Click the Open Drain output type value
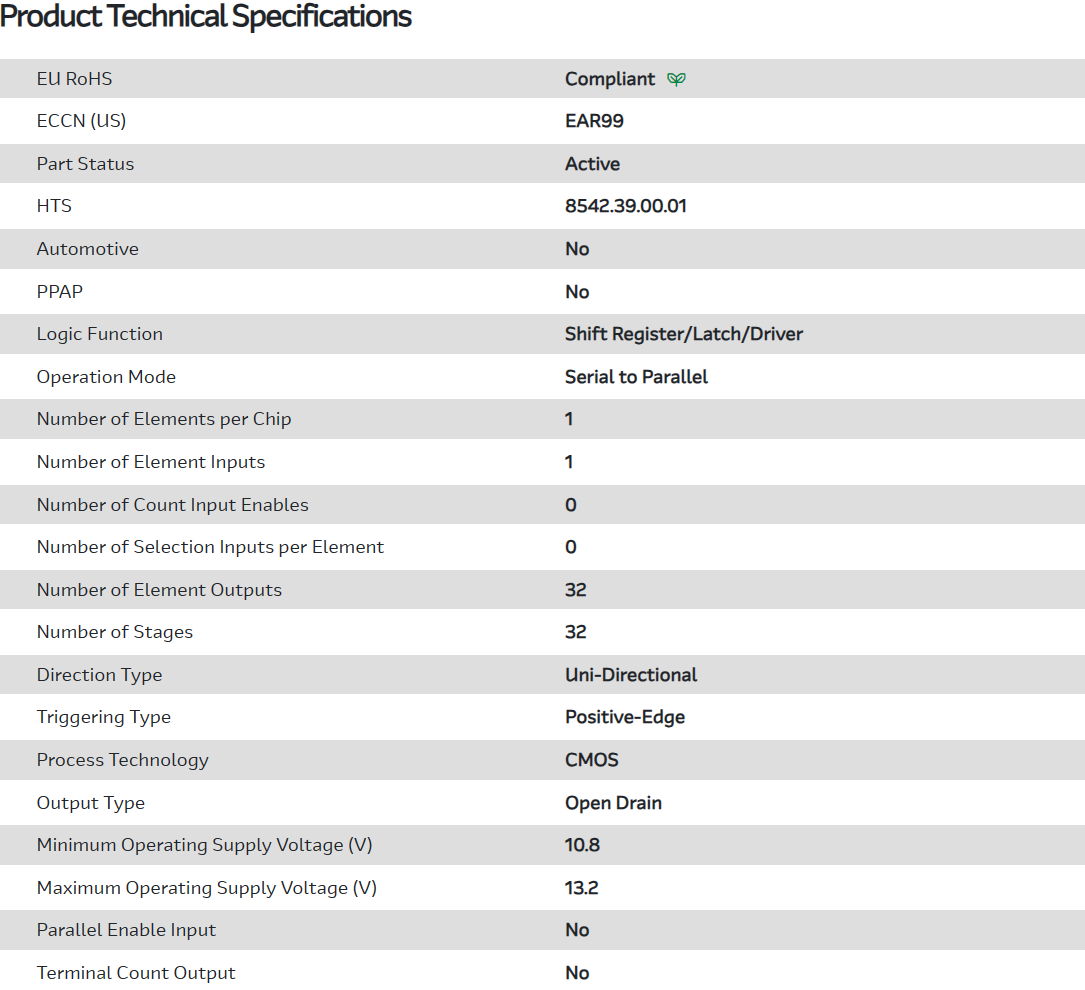Image resolution: width=1085 pixels, height=990 pixels. coord(613,803)
